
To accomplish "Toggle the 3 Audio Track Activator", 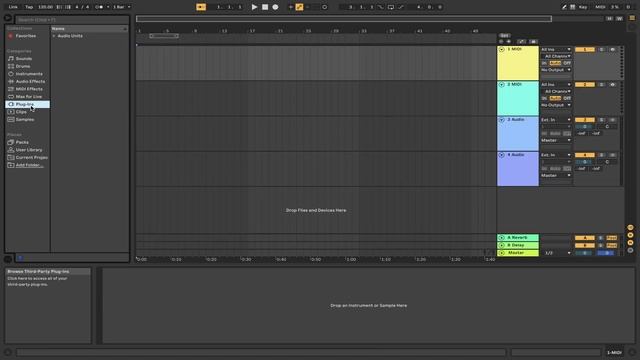I will point(585,120).
